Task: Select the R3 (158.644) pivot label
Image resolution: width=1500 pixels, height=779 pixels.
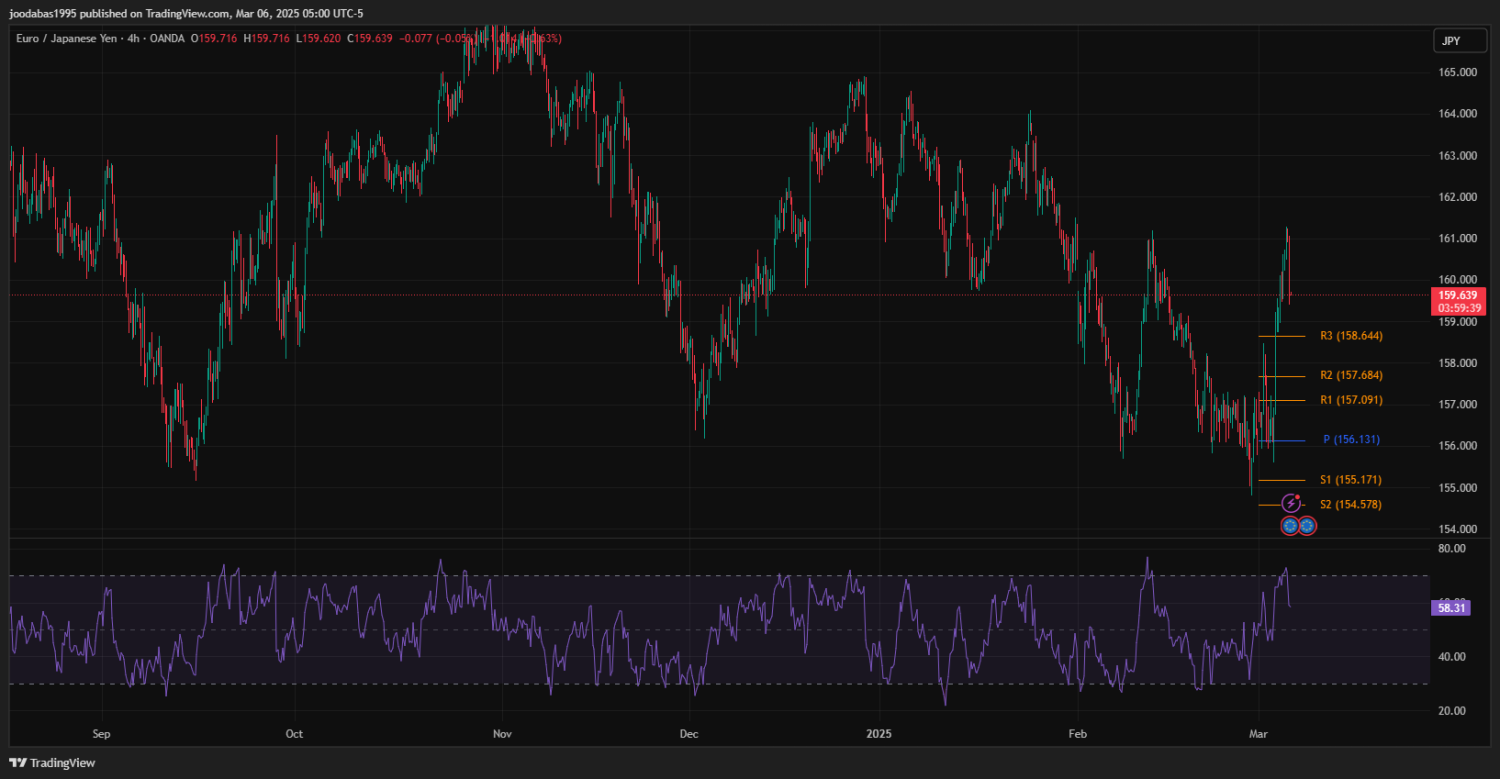Action: click(1351, 336)
